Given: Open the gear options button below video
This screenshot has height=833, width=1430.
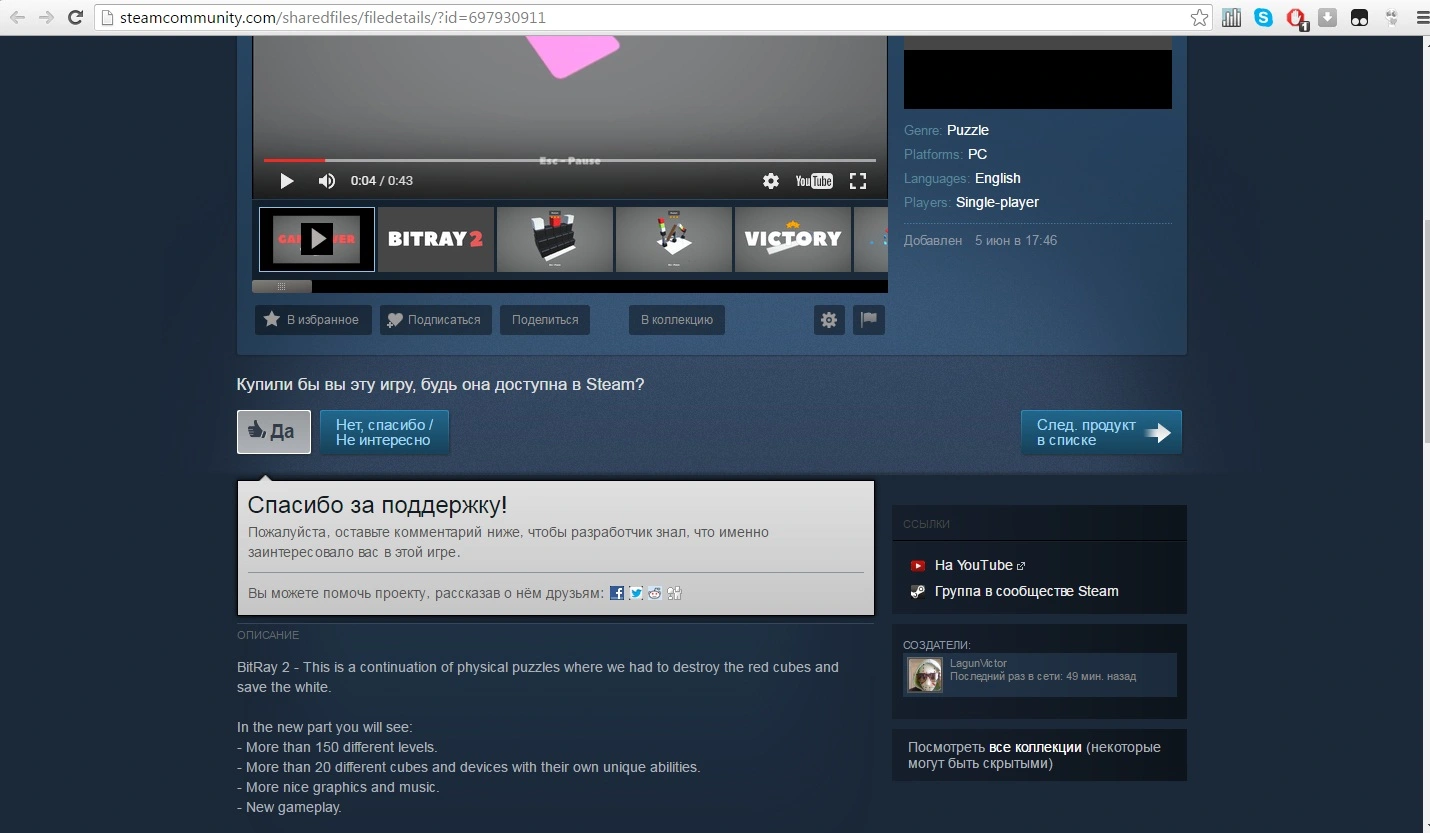Looking at the screenshot, I should pos(829,320).
